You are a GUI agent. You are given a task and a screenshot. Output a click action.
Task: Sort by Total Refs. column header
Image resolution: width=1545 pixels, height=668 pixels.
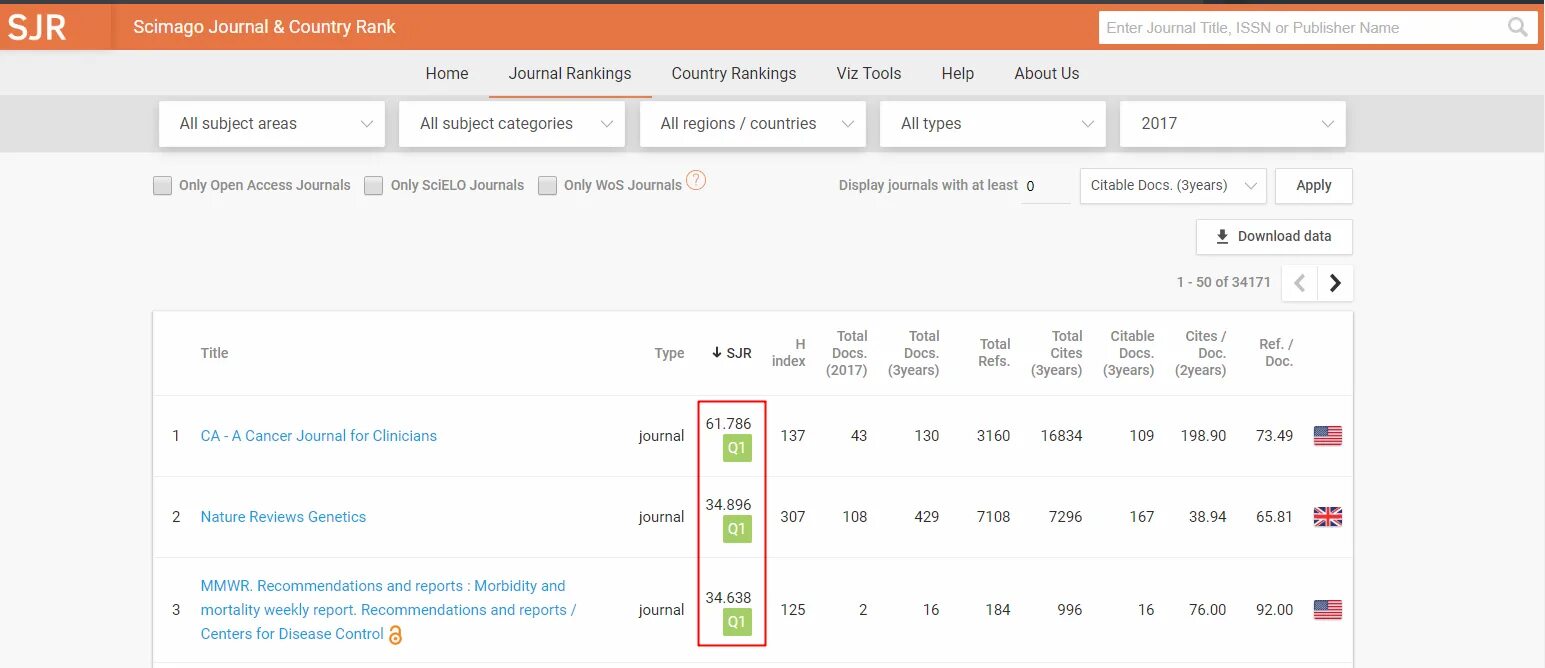tap(995, 353)
